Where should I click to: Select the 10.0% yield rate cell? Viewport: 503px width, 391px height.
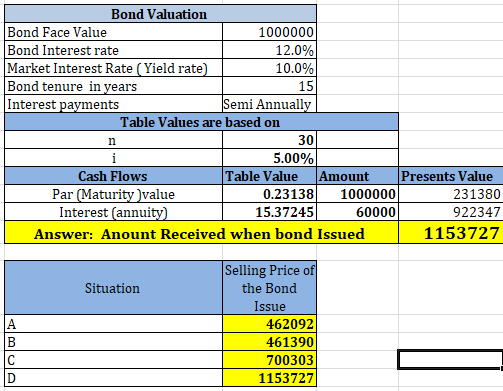[x=269, y=68]
